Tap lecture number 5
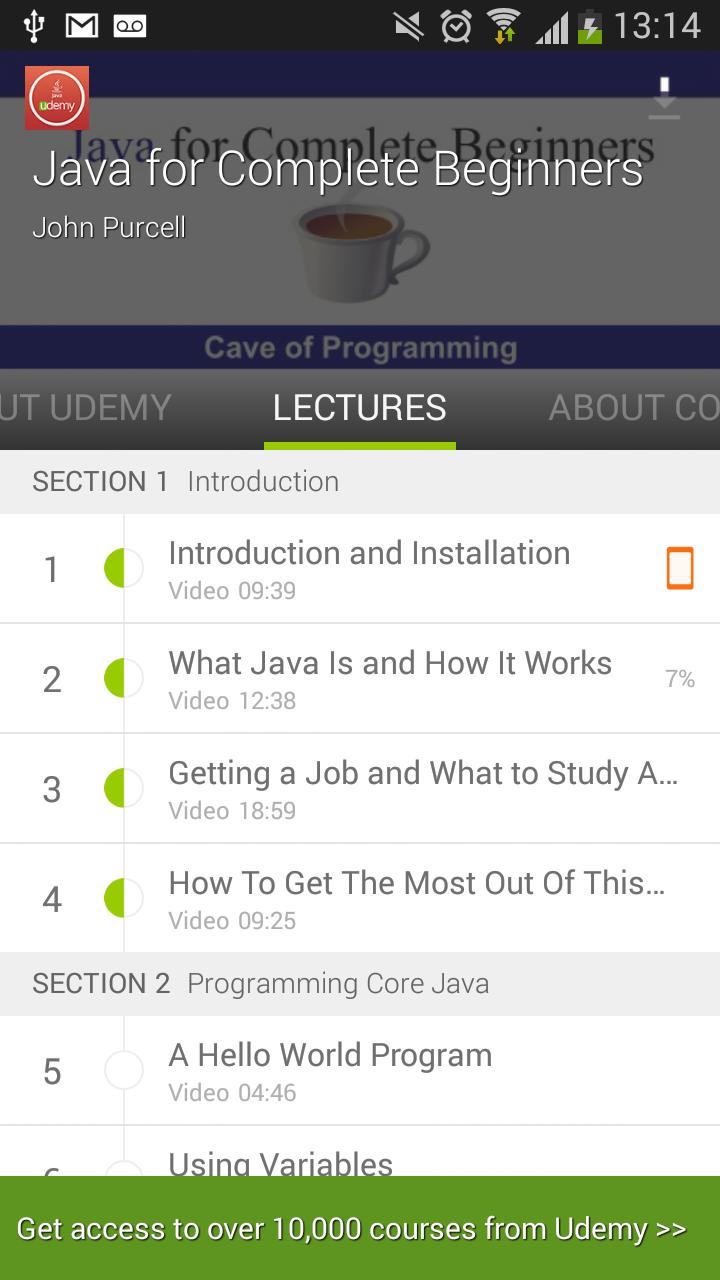 (51, 1072)
